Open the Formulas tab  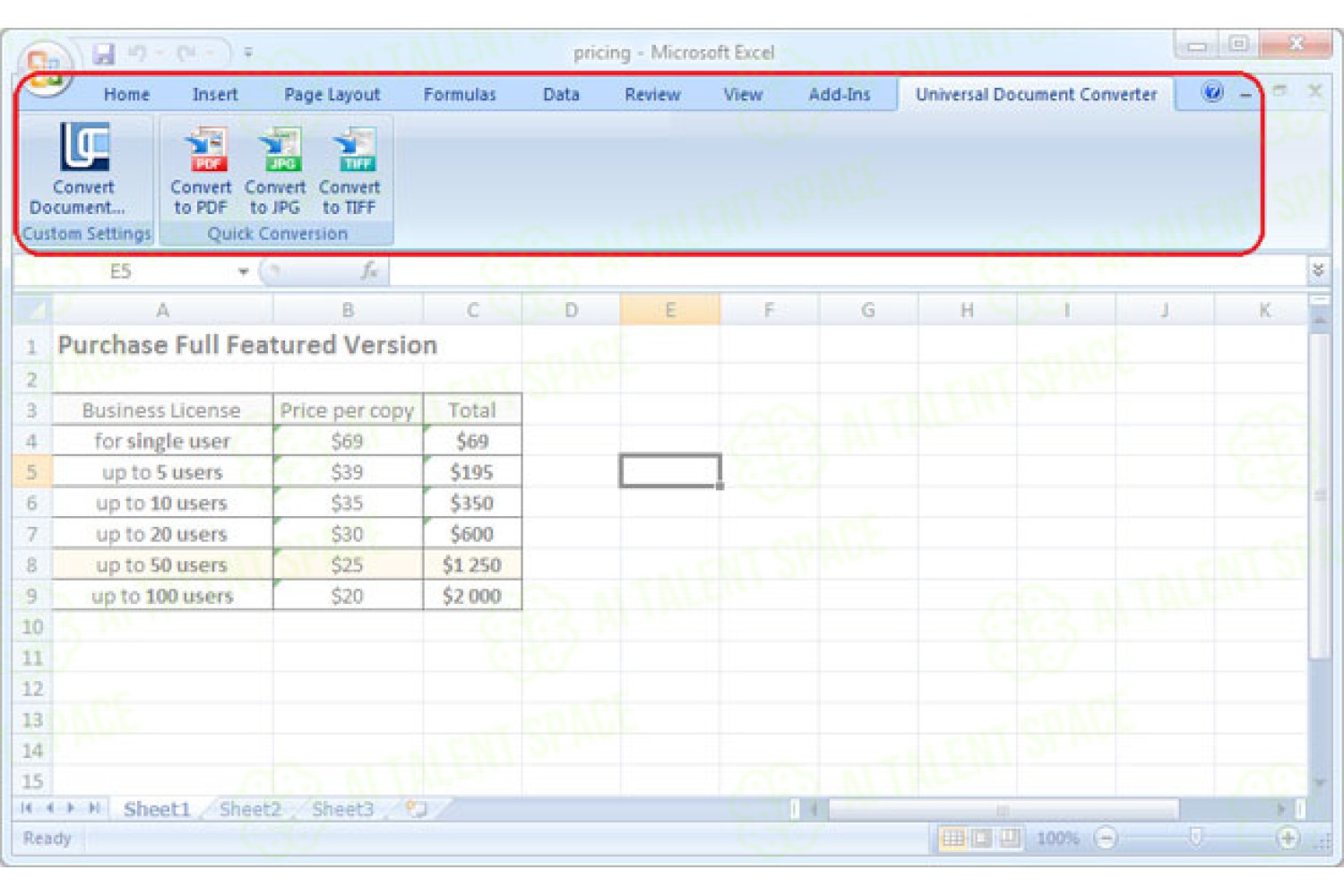click(460, 94)
